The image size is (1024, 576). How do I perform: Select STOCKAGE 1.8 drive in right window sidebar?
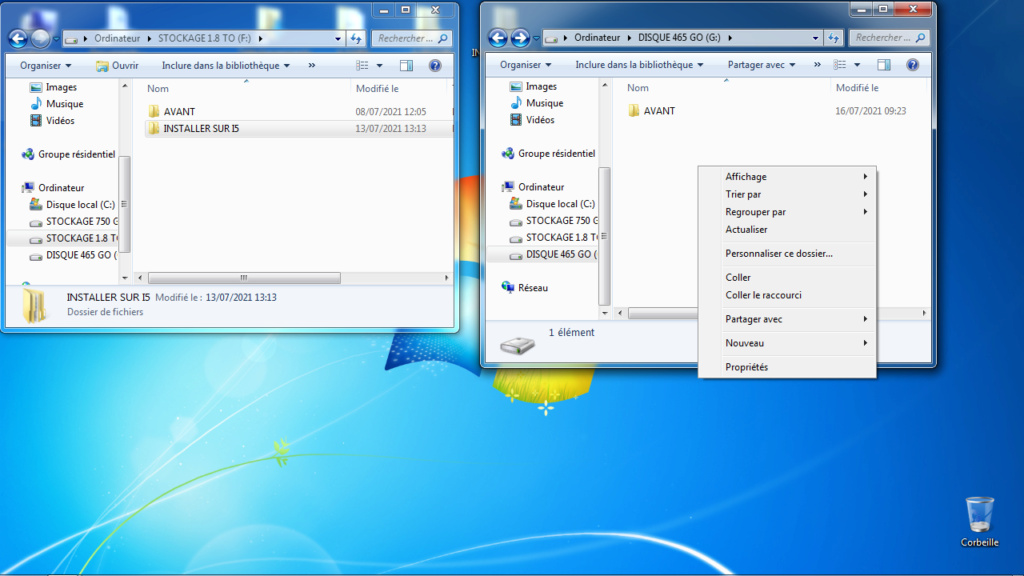pyautogui.click(x=554, y=238)
